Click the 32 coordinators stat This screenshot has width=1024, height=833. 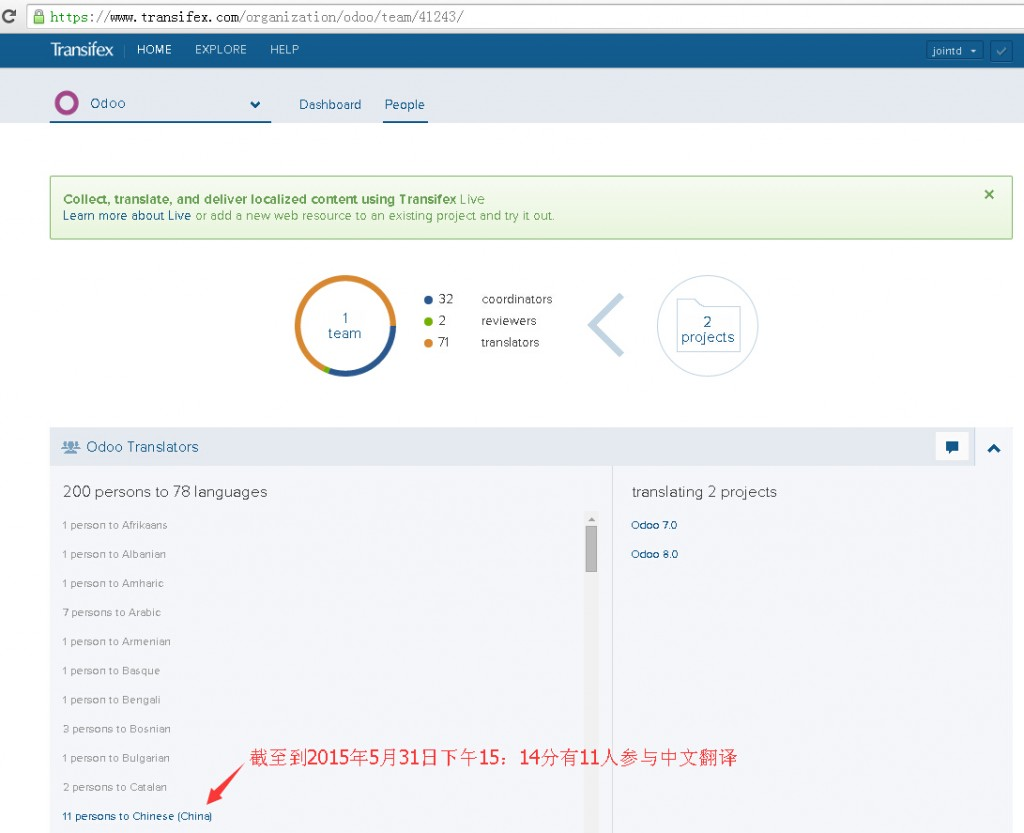pyautogui.click(x=488, y=299)
